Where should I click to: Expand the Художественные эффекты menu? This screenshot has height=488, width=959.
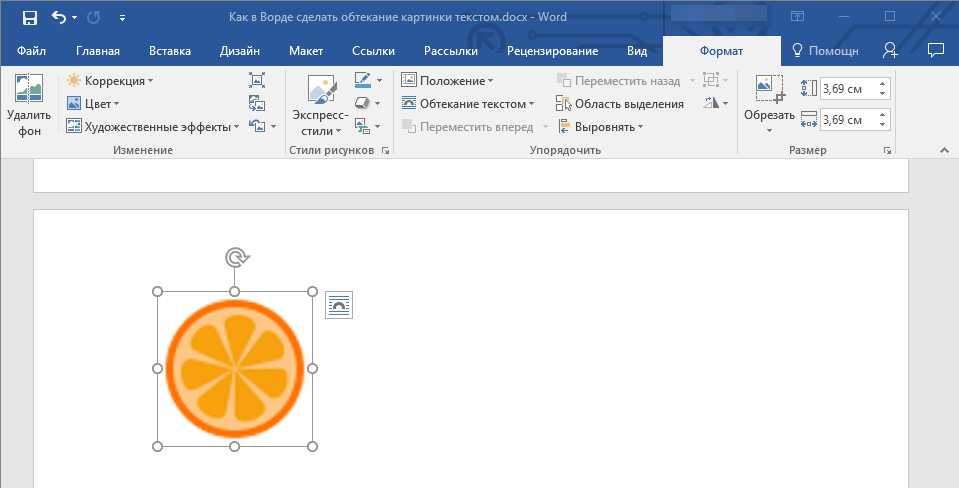coord(153,126)
